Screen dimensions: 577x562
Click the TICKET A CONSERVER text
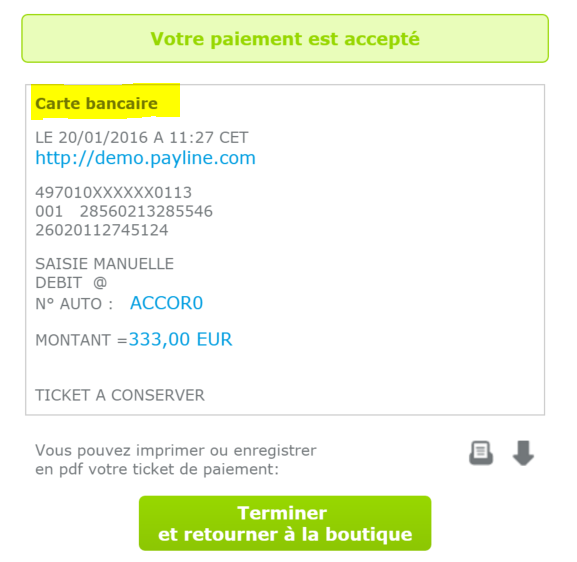point(120,395)
